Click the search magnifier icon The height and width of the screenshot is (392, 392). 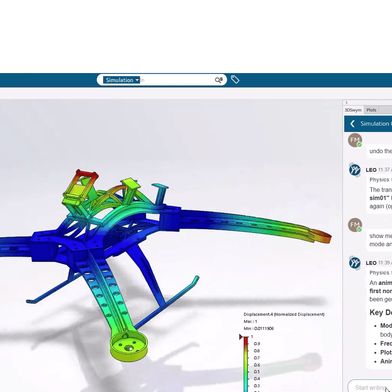pos(218,80)
